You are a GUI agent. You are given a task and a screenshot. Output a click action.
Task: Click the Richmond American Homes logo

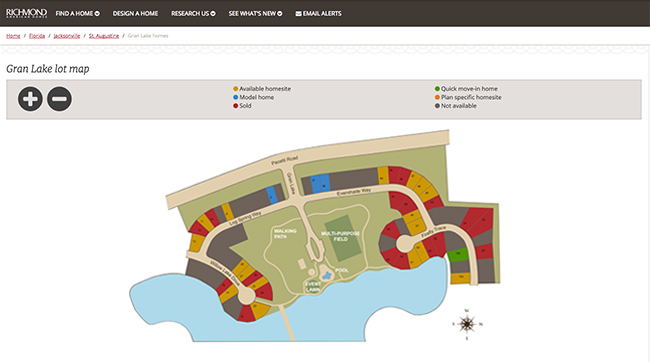pos(27,13)
